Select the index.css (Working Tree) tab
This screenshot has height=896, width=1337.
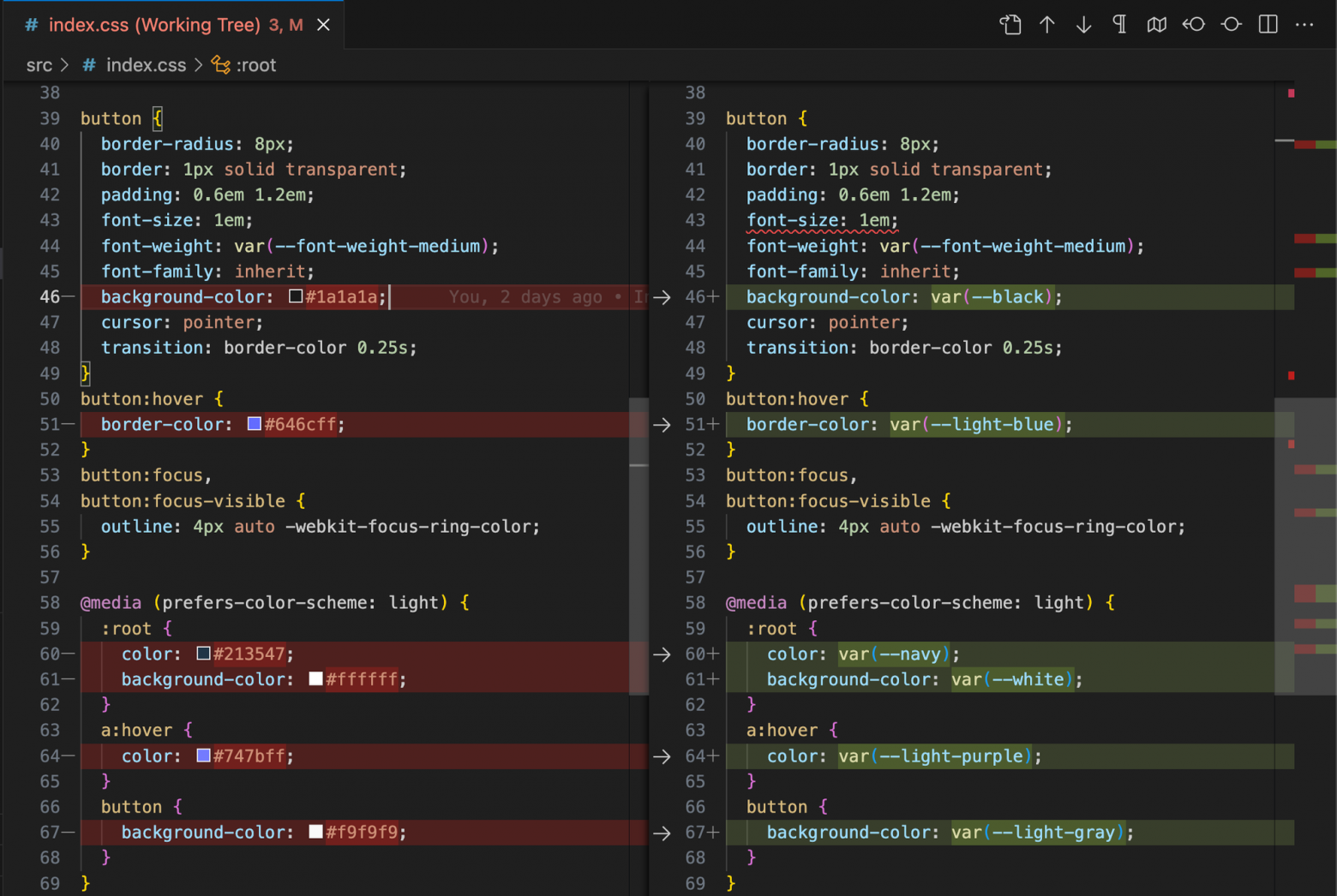coord(173,25)
